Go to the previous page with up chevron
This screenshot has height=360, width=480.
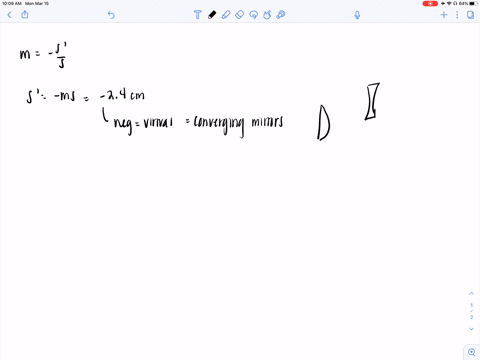(471, 293)
